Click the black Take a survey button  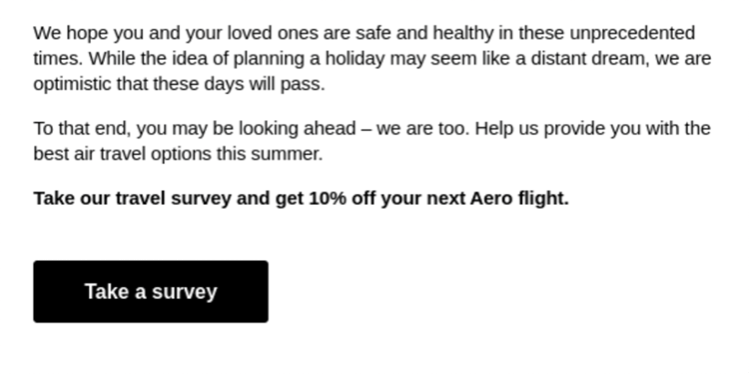pyautogui.click(x=150, y=291)
